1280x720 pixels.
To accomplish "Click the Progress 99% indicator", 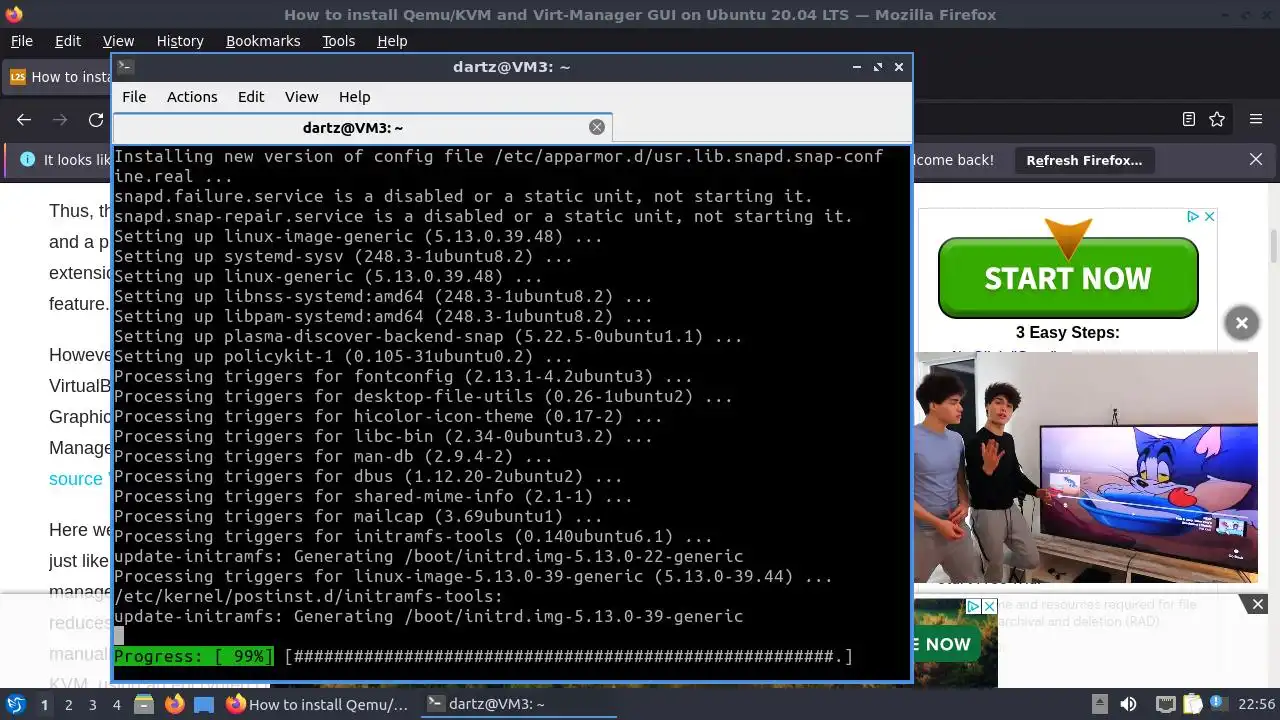I will (193, 656).
